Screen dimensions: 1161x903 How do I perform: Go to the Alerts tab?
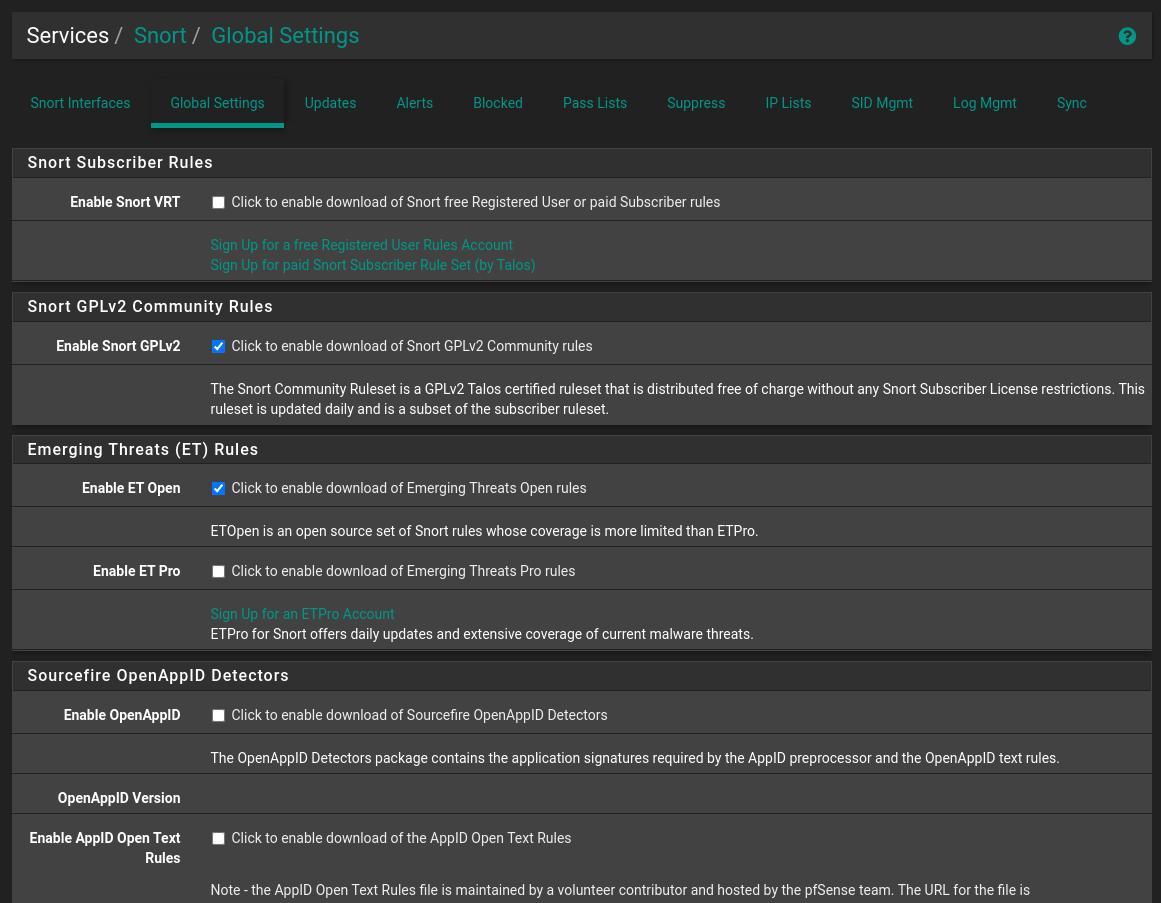tap(415, 103)
